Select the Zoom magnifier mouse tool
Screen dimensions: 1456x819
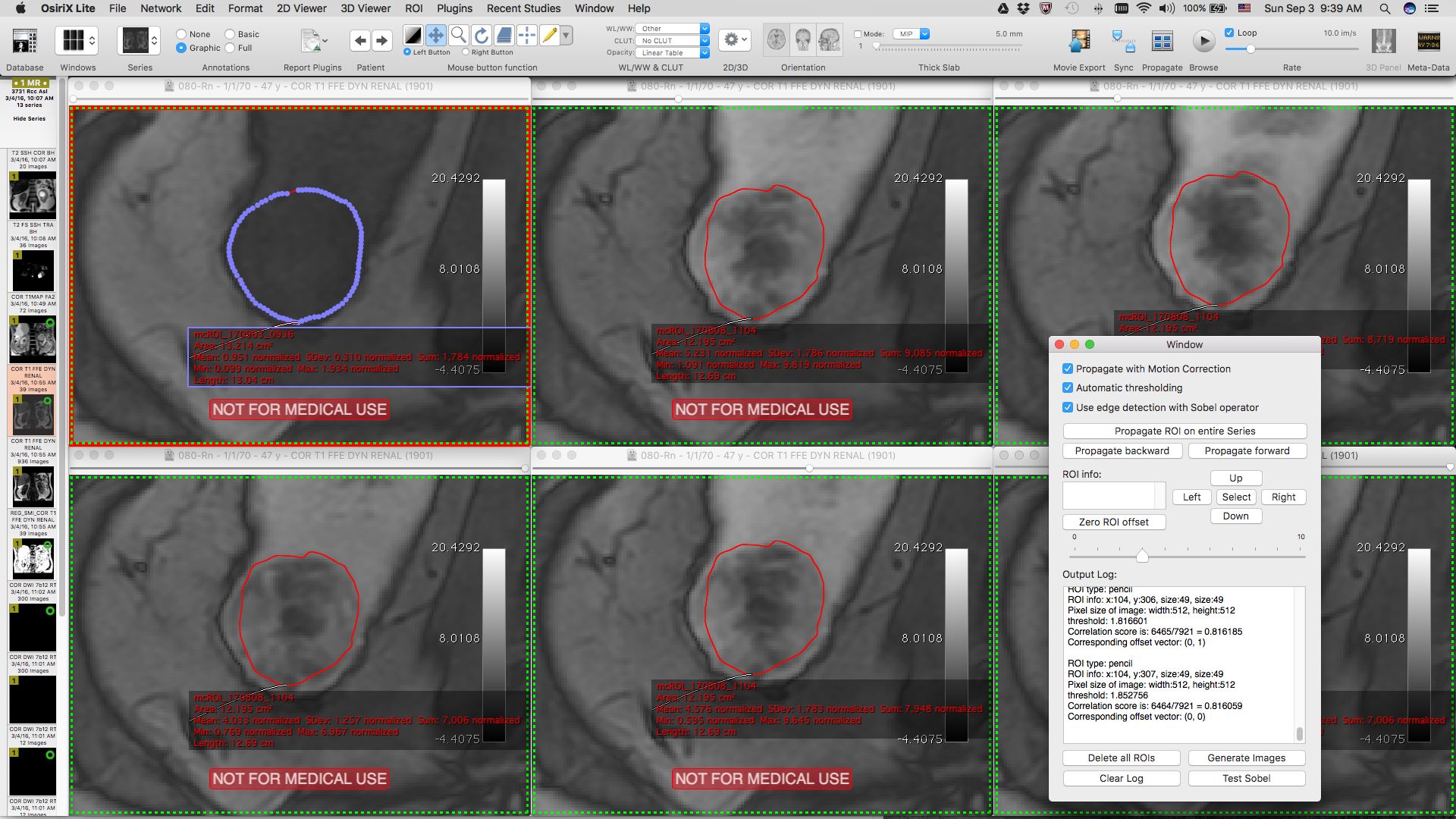tap(458, 36)
